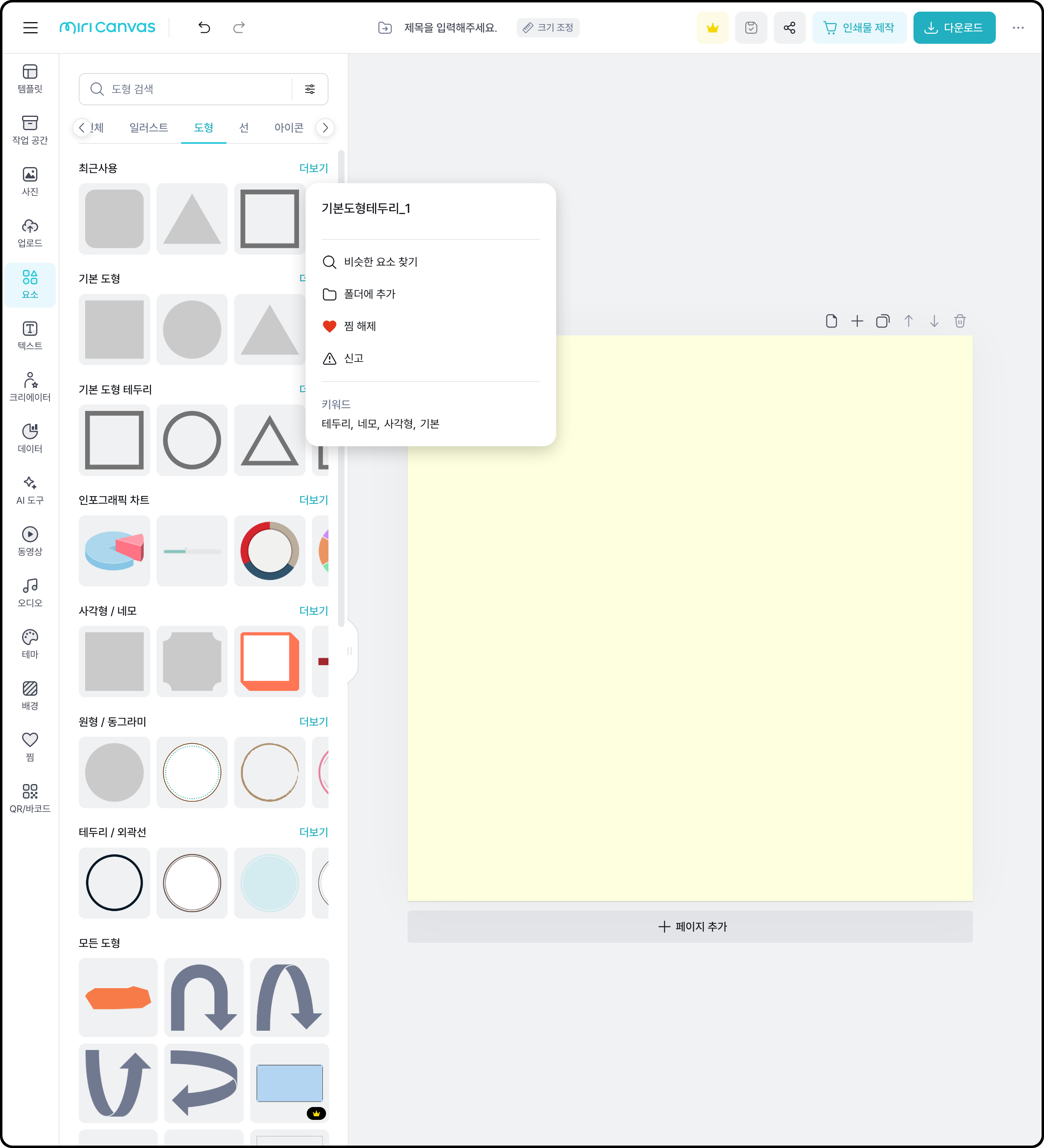This screenshot has height=1148, width=1044.
Task: Click the miricanvas logo
Action: [107, 27]
